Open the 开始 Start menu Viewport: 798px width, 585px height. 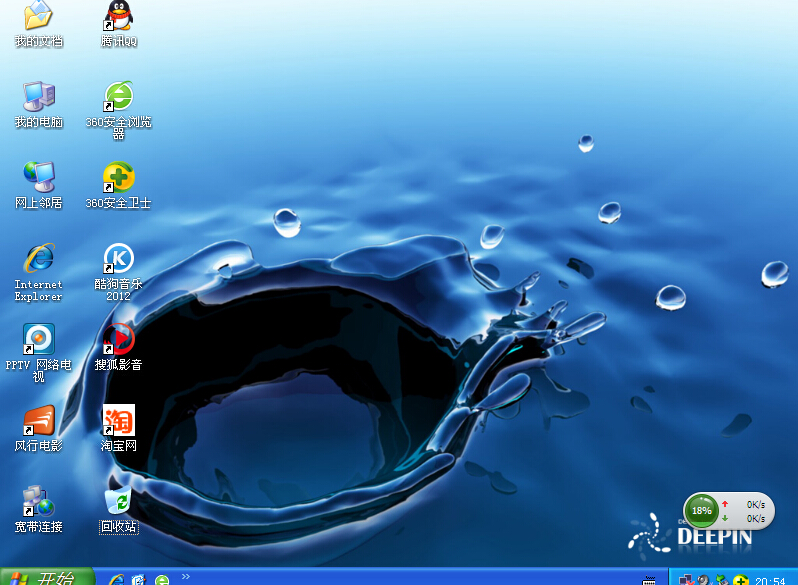coord(47,577)
